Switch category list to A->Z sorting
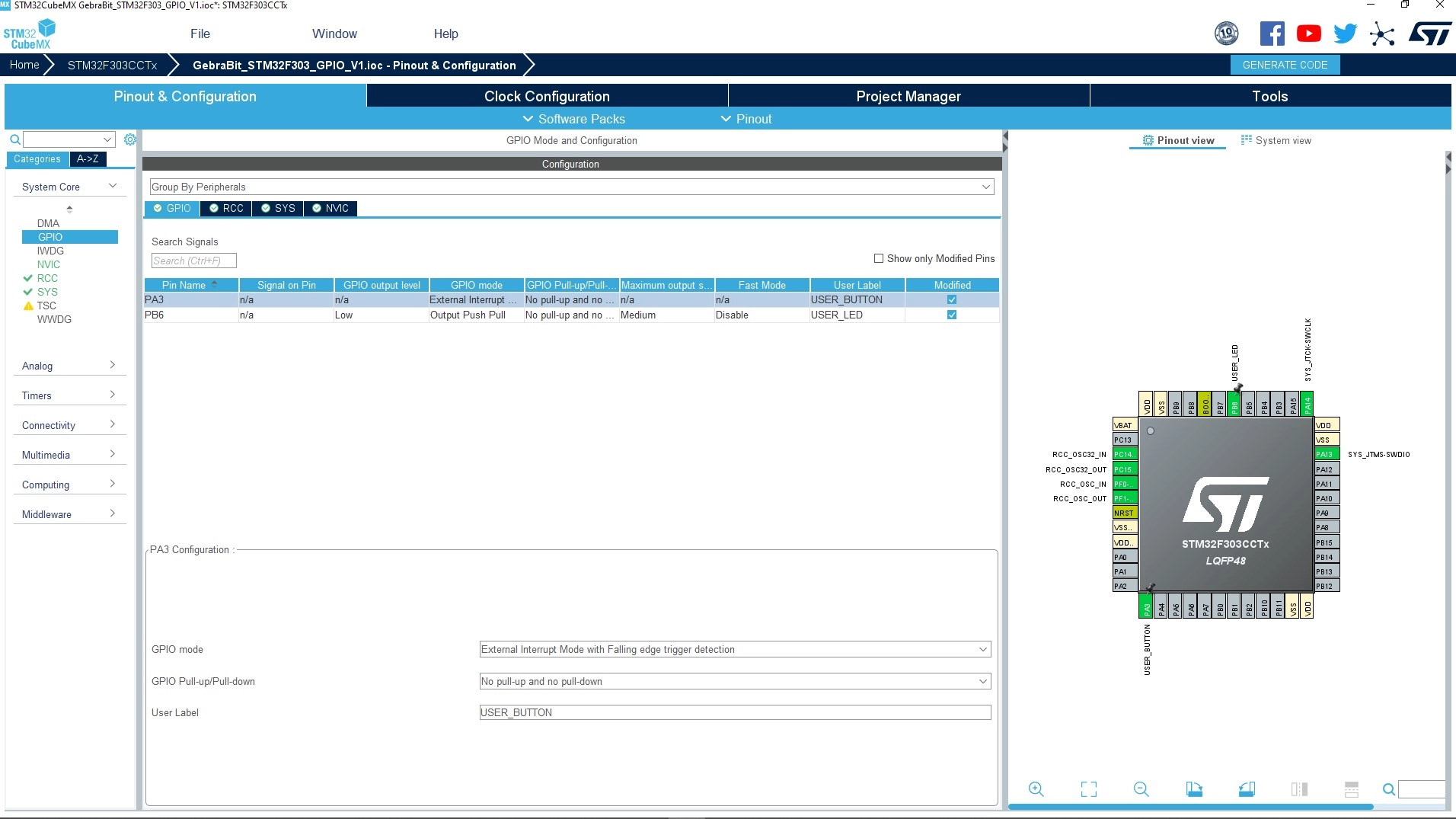This screenshot has width=1456, height=819. 88,158
